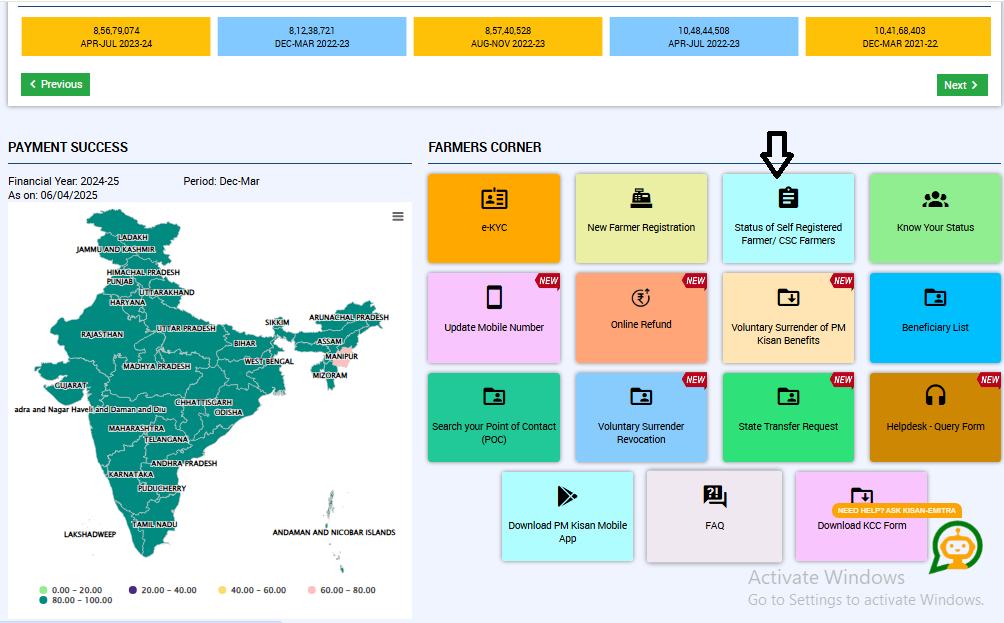Click RAJASTHAN on the India map

102,334
